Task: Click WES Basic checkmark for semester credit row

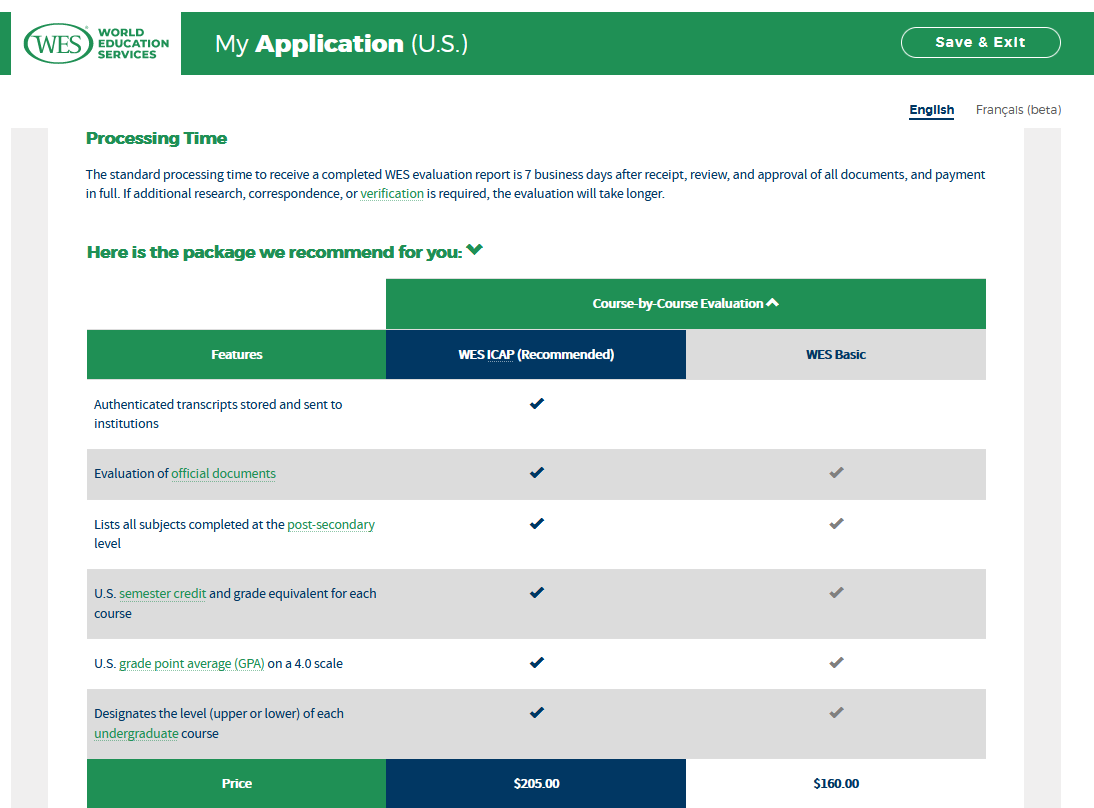Action: click(x=837, y=593)
